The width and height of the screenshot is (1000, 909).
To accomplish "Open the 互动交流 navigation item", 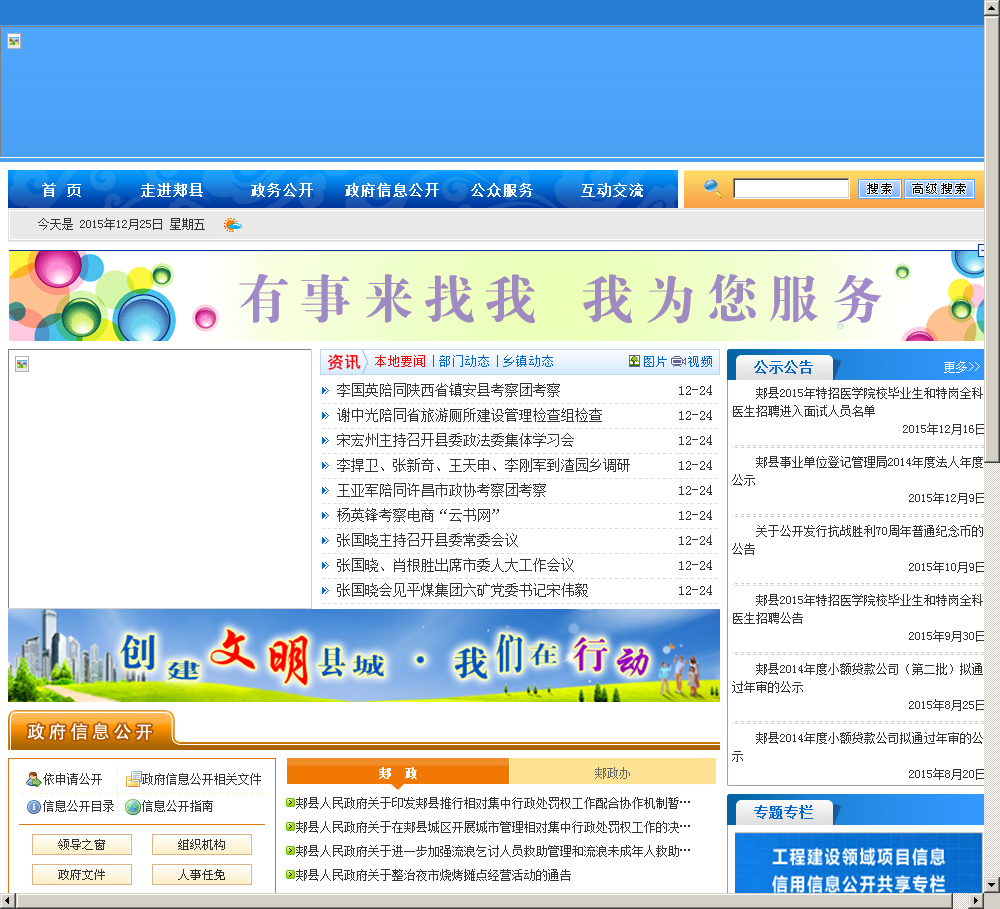I will pos(612,190).
